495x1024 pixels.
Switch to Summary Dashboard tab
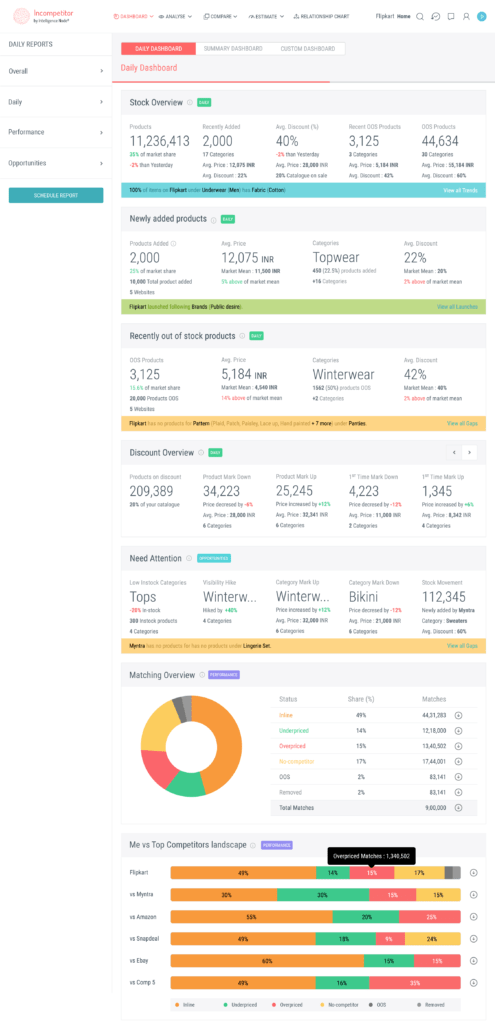pos(233,49)
